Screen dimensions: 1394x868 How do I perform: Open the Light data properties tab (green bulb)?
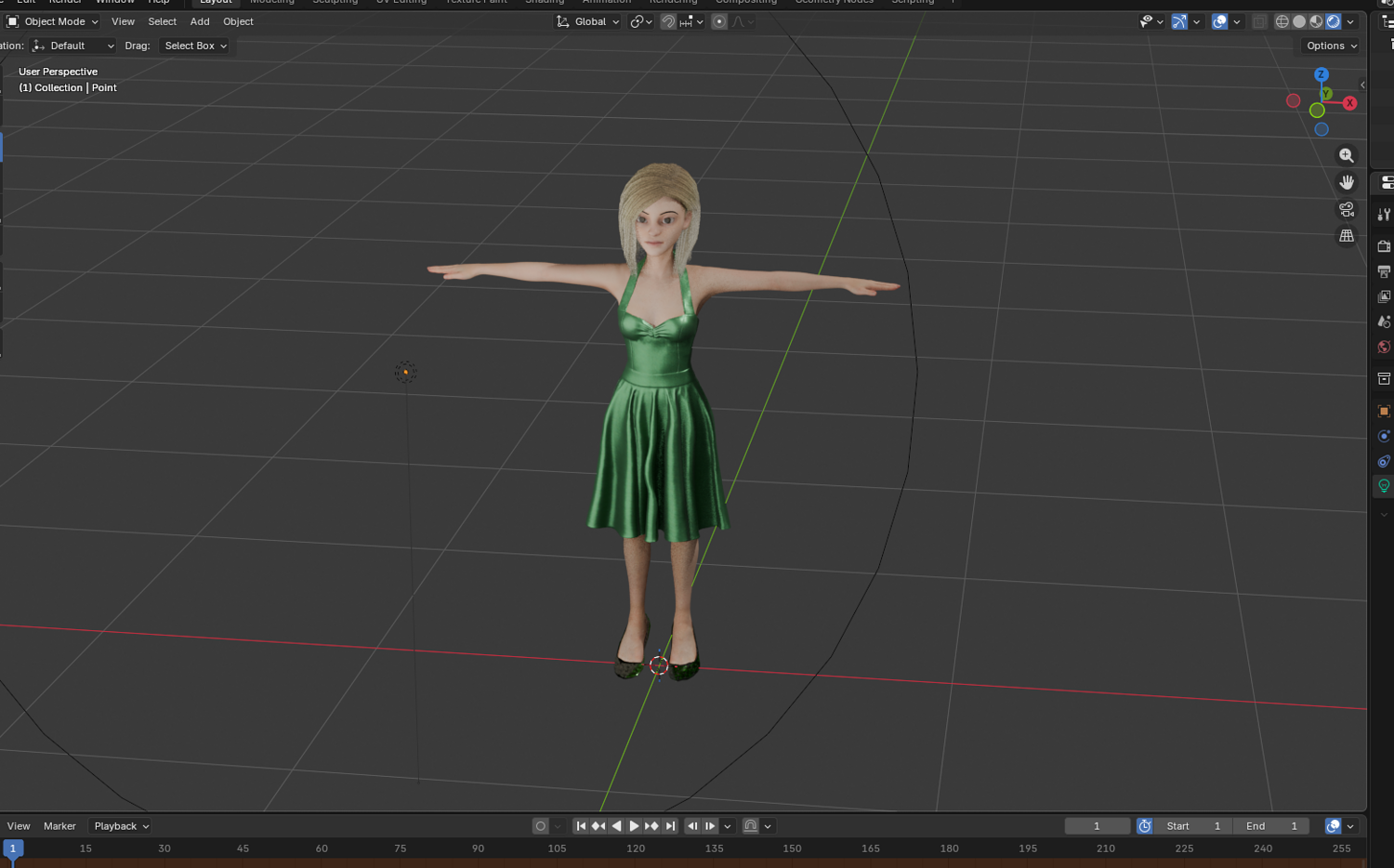click(x=1384, y=486)
